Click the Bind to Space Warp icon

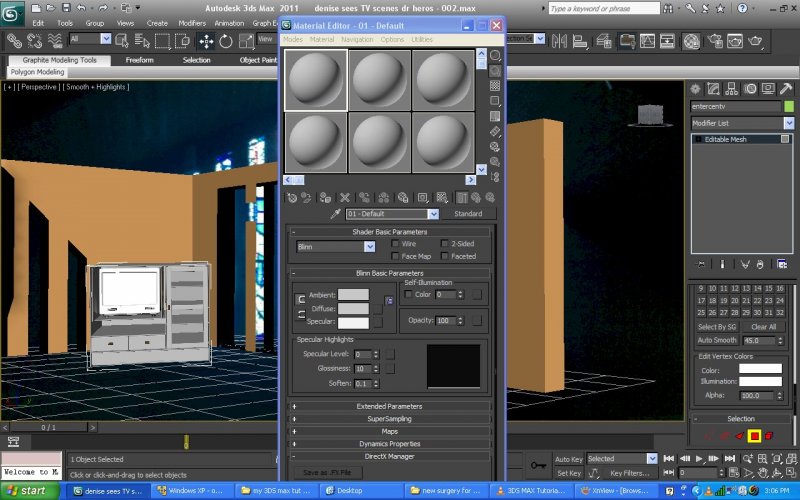55,41
